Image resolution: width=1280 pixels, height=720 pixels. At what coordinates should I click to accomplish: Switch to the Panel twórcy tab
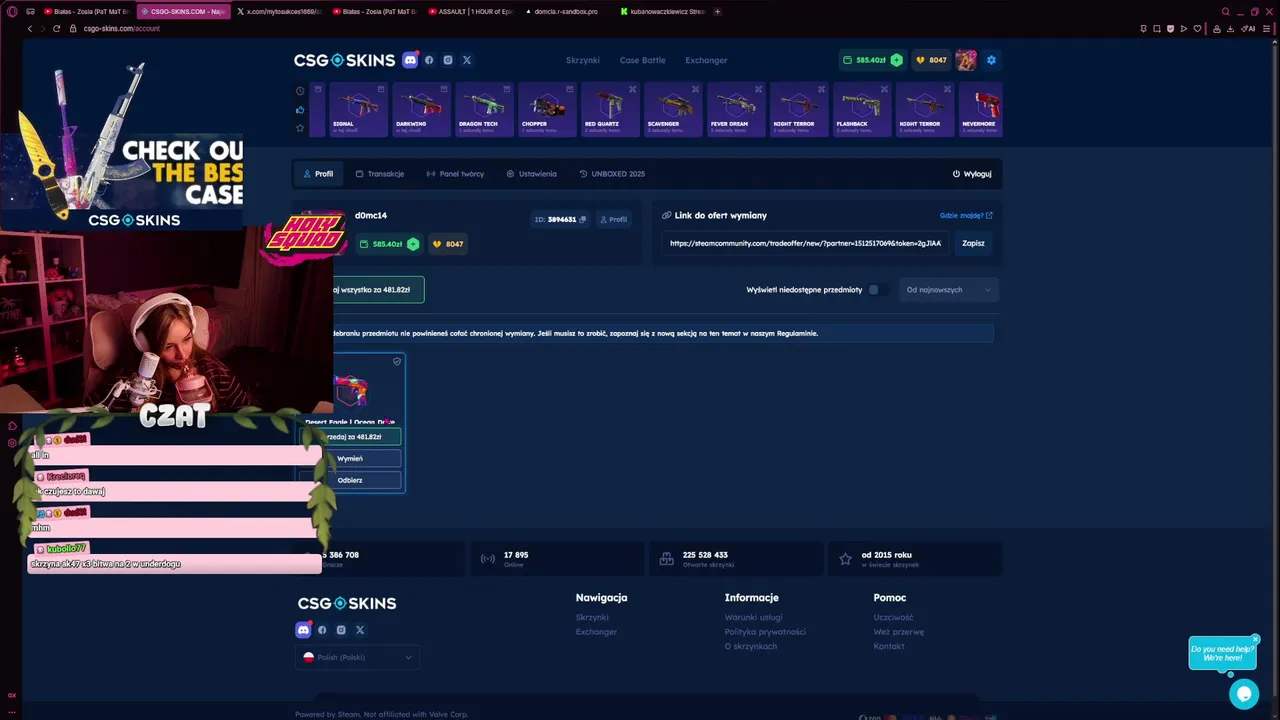(455, 174)
